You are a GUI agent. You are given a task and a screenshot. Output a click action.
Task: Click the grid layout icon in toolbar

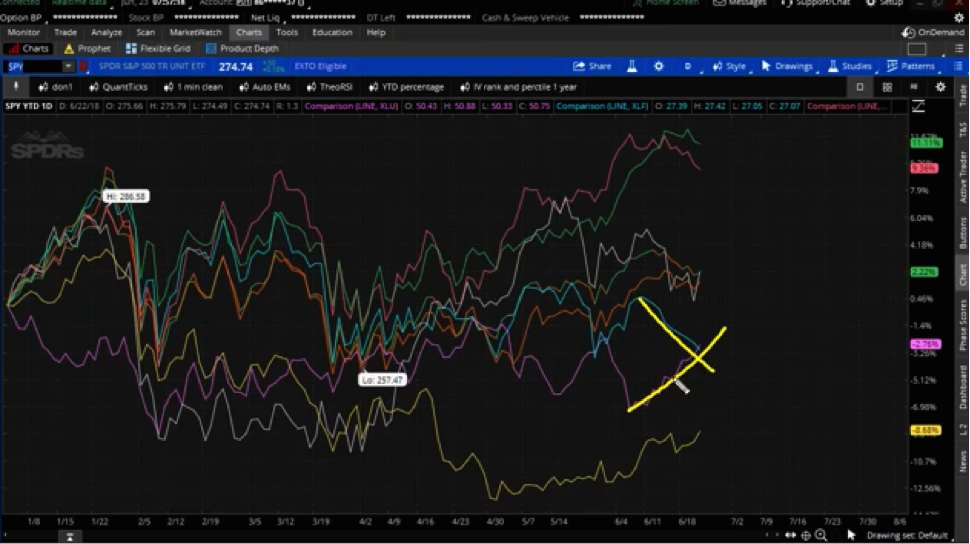tap(887, 87)
